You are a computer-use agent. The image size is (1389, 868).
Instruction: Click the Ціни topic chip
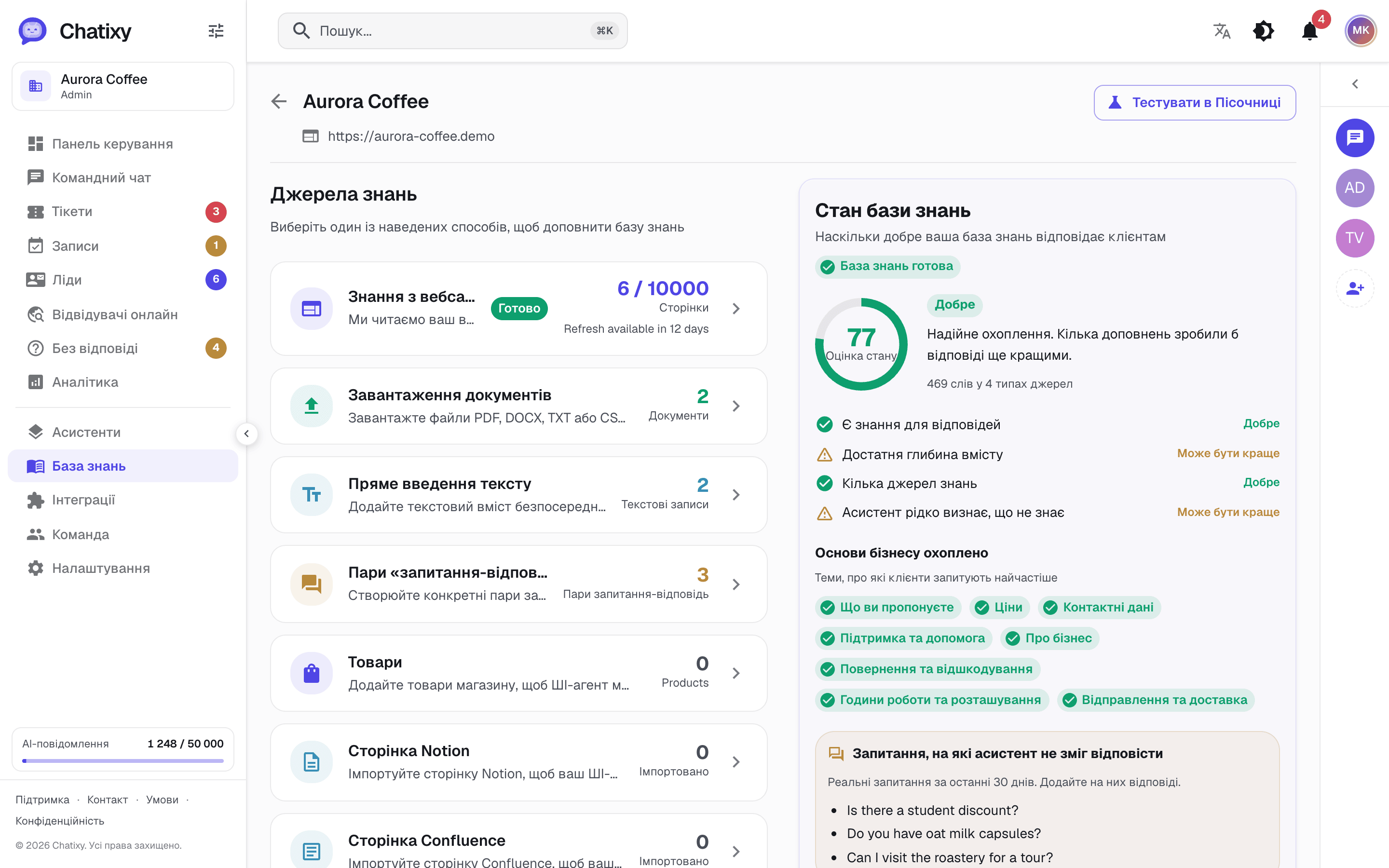point(999,608)
